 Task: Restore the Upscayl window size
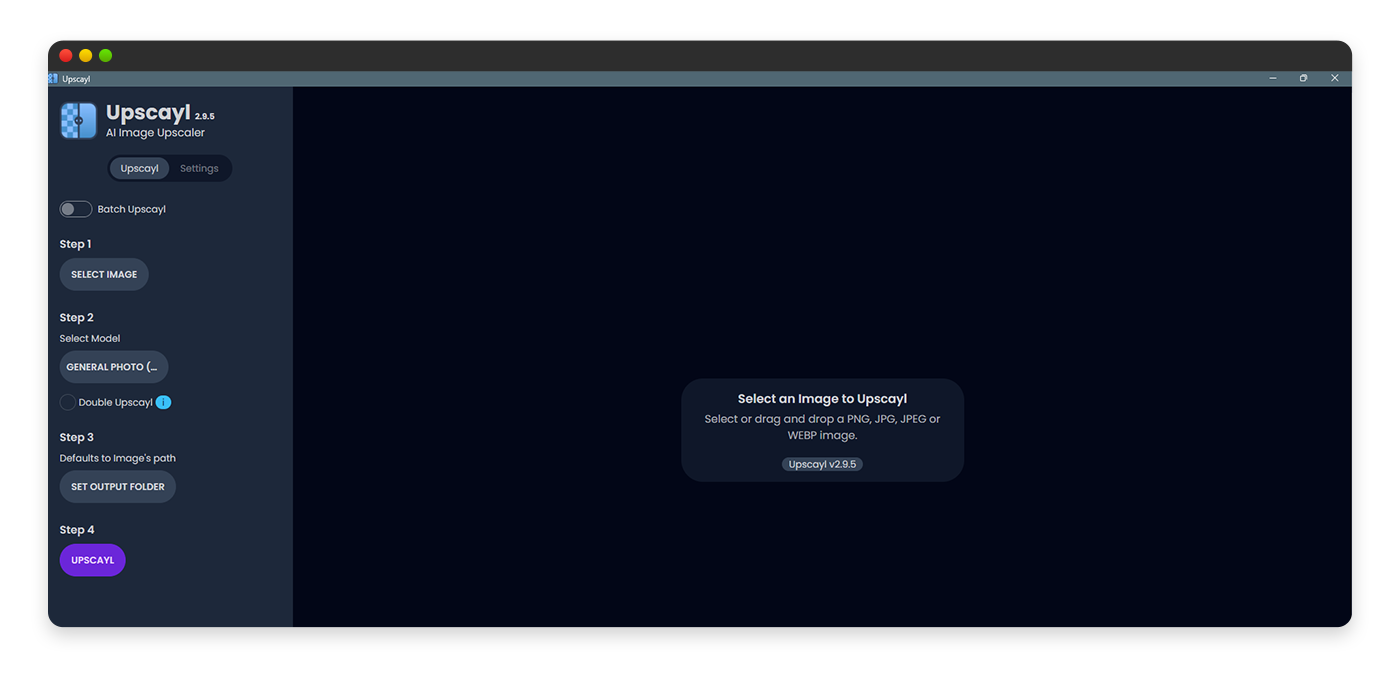point(1303,78)
